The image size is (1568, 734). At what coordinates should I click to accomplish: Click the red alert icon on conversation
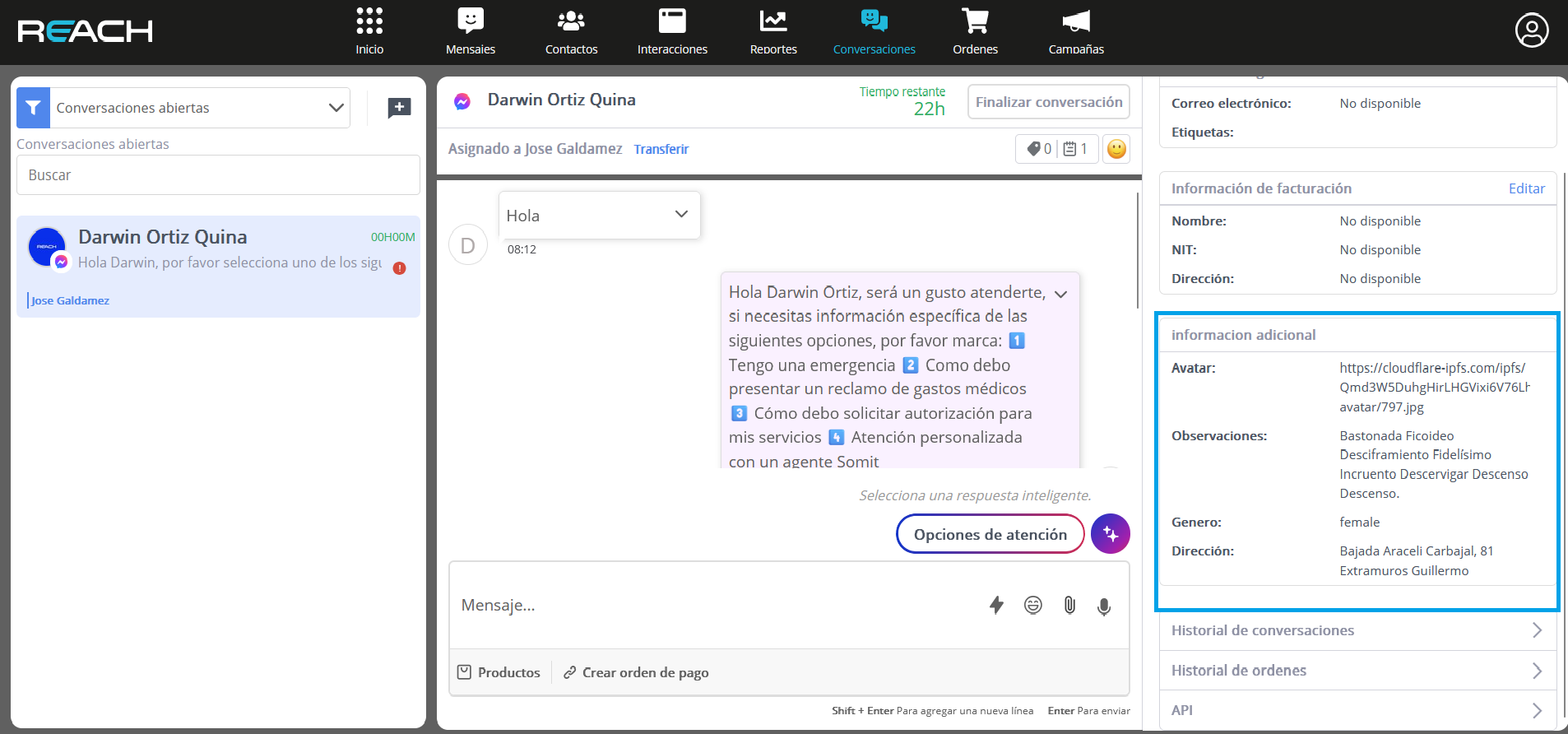pos(400,268)
